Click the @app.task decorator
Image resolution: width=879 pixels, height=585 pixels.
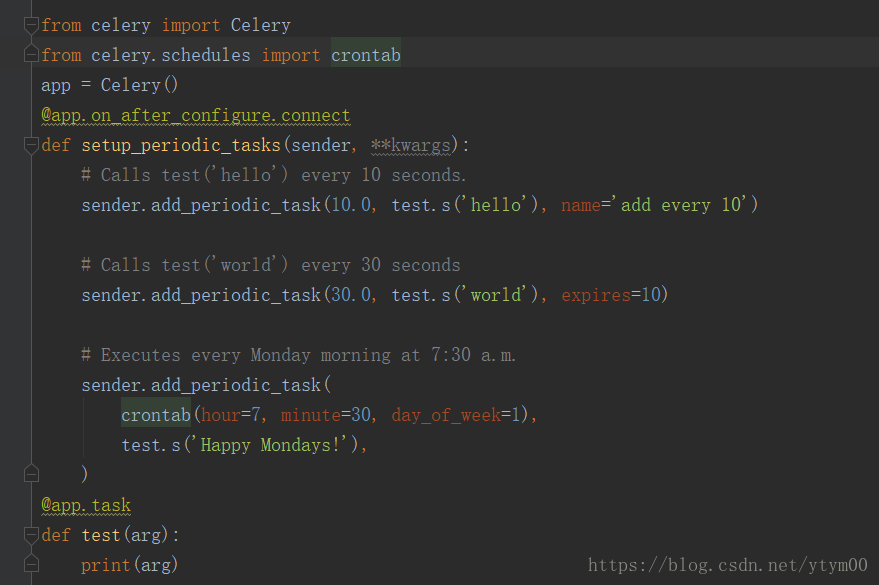click(x=86, y=505)
